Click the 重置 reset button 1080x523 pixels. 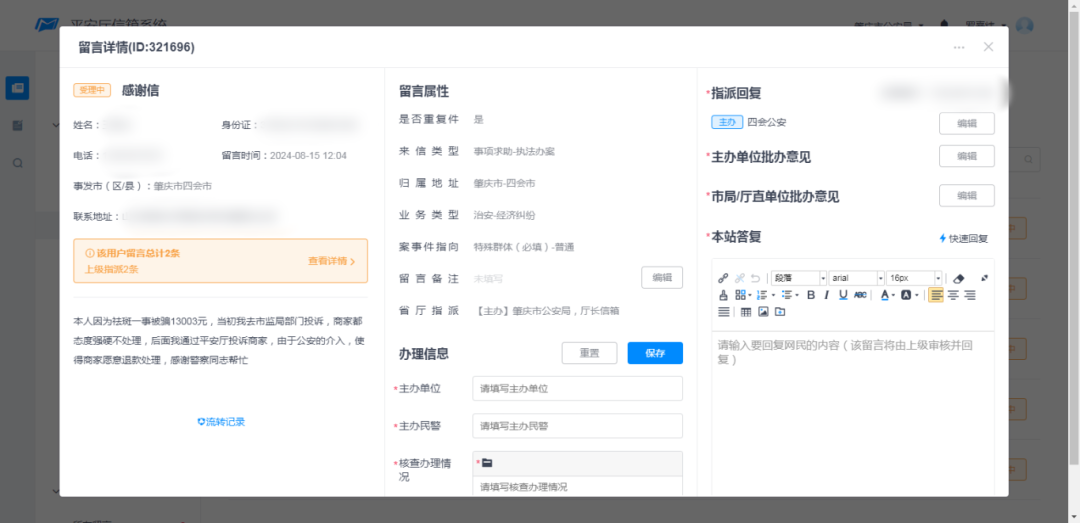point(589,353)
